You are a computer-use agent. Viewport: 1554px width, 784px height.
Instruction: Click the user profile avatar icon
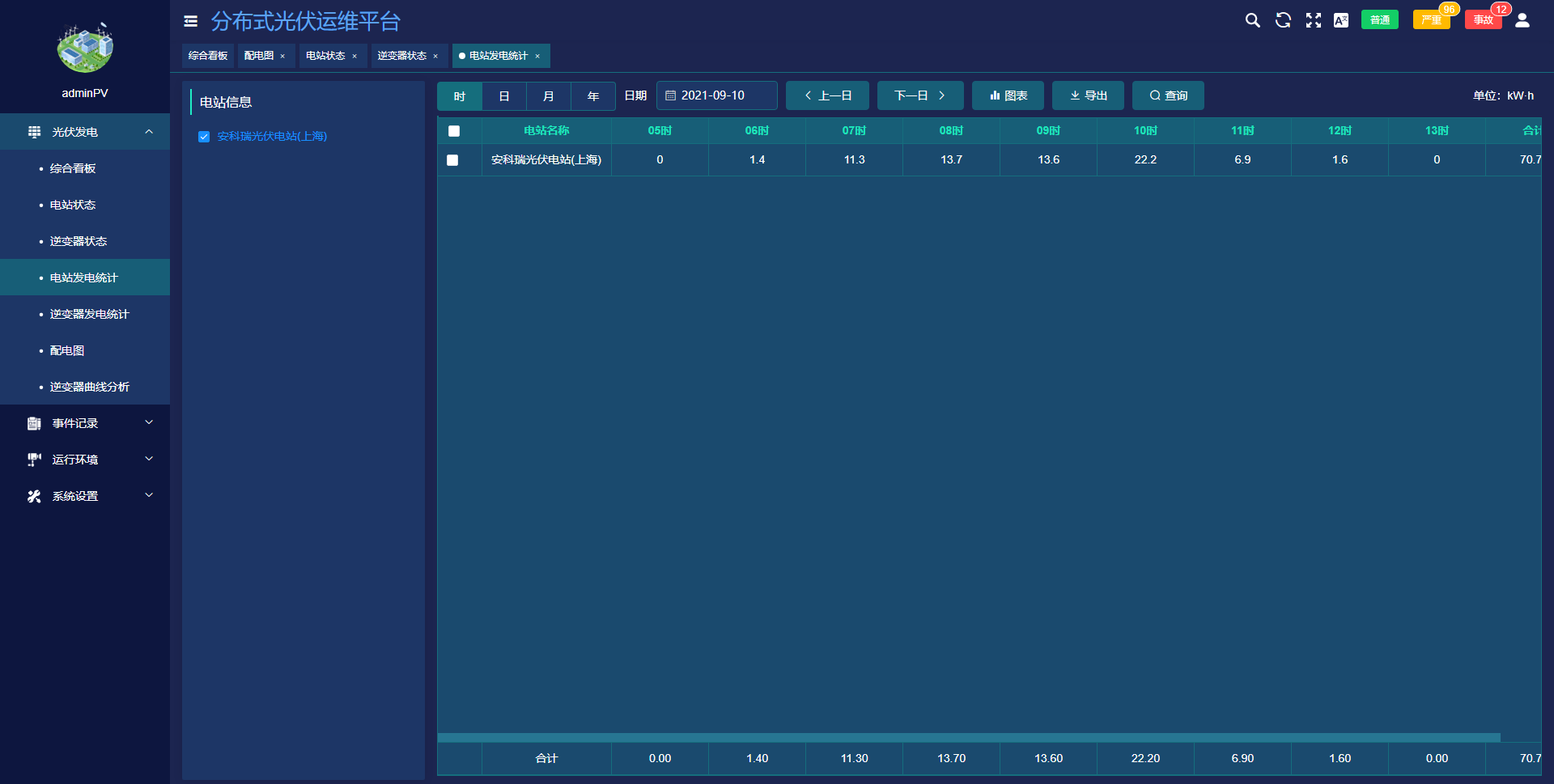[1522, 20]
